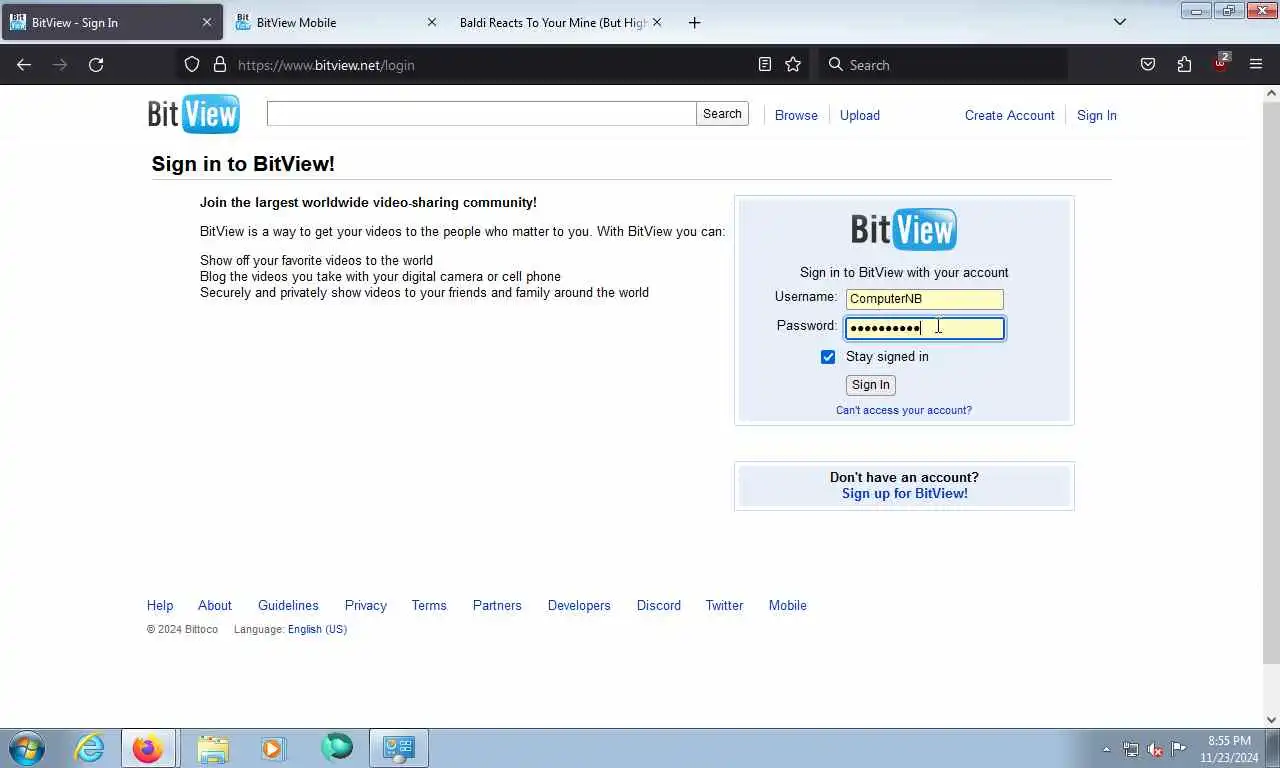Close the BitView - Sign In tab
The height and width of the screenshot is (768, 1280).
click(207, 22)
